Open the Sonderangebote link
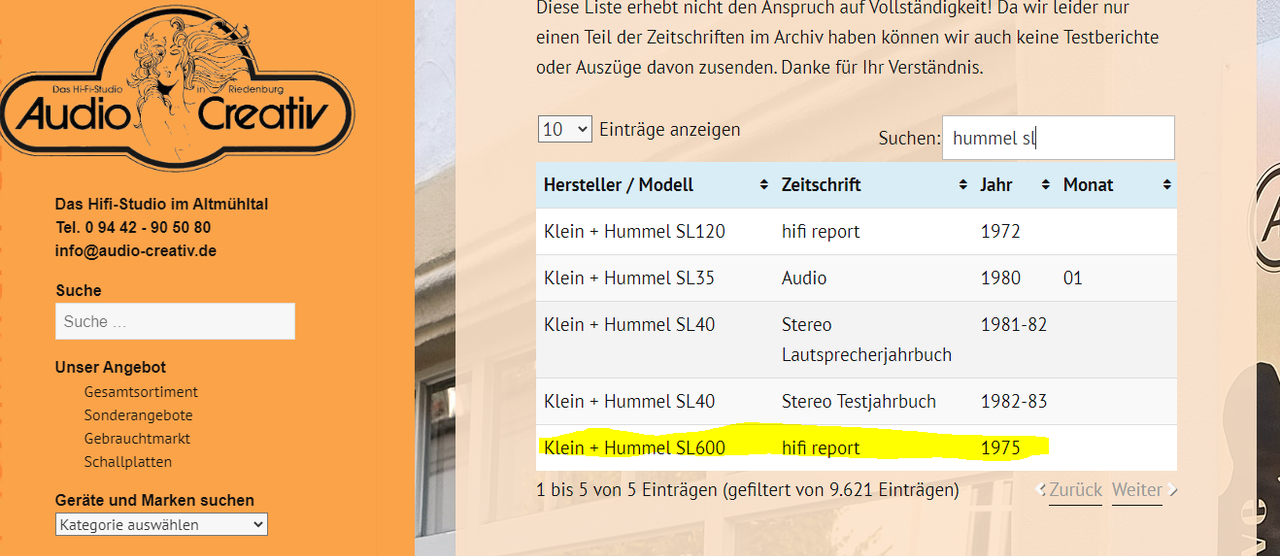 tap(138, 415)
